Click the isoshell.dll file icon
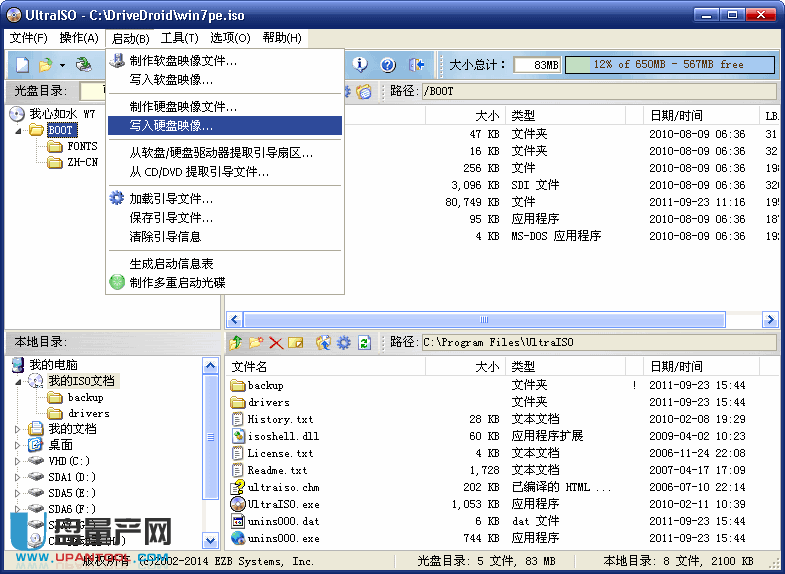Viewport: 785px width, 574px height. [238, 436]
